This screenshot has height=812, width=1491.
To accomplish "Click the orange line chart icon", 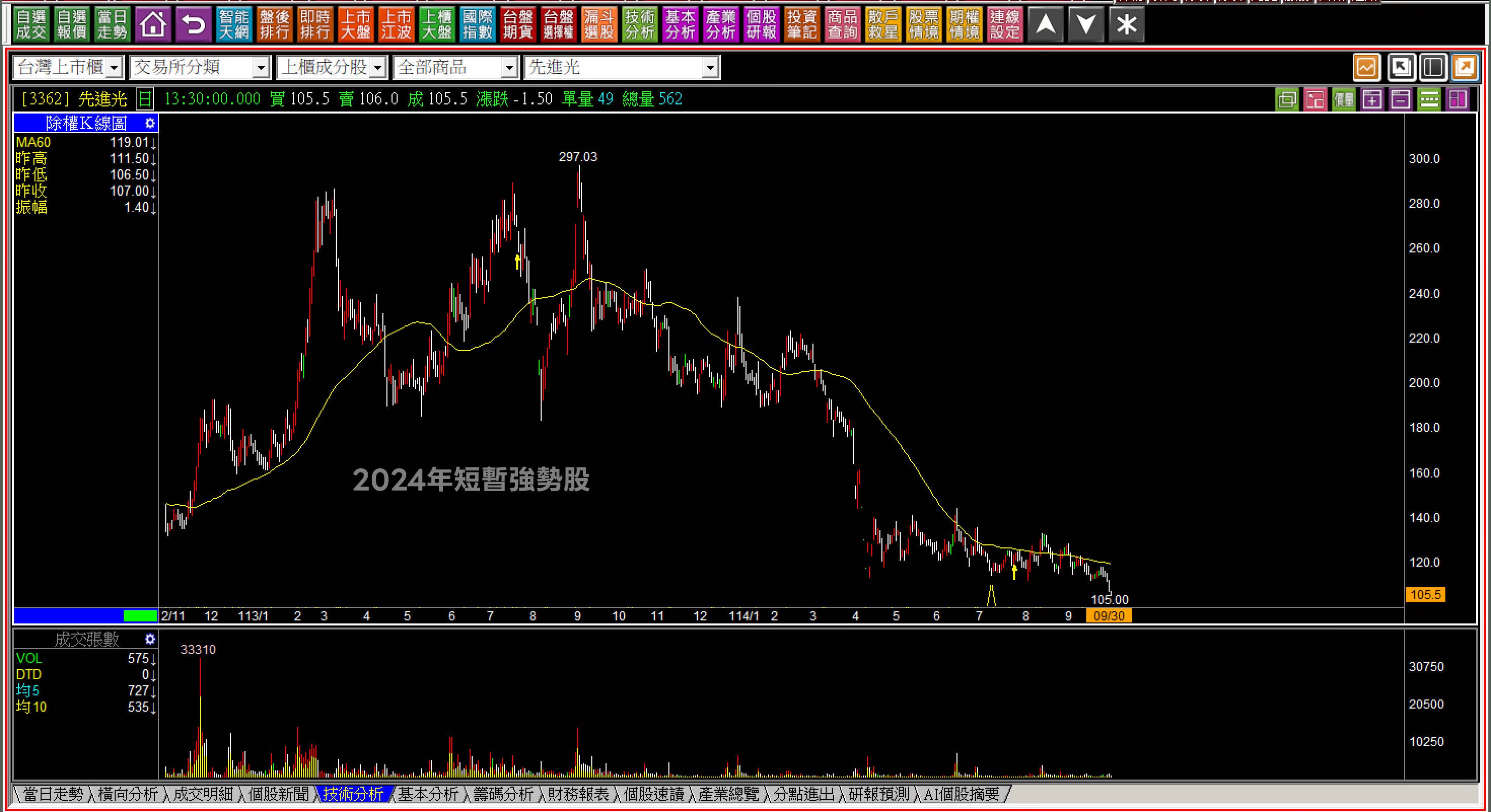I will pyautogui.click(x=1367, y=68).
